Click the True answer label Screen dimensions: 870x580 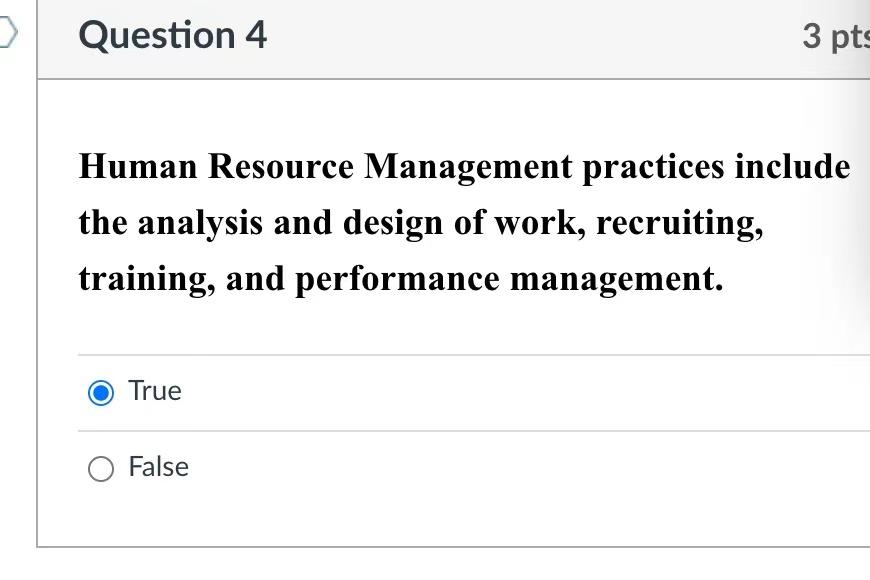(153, 391)
